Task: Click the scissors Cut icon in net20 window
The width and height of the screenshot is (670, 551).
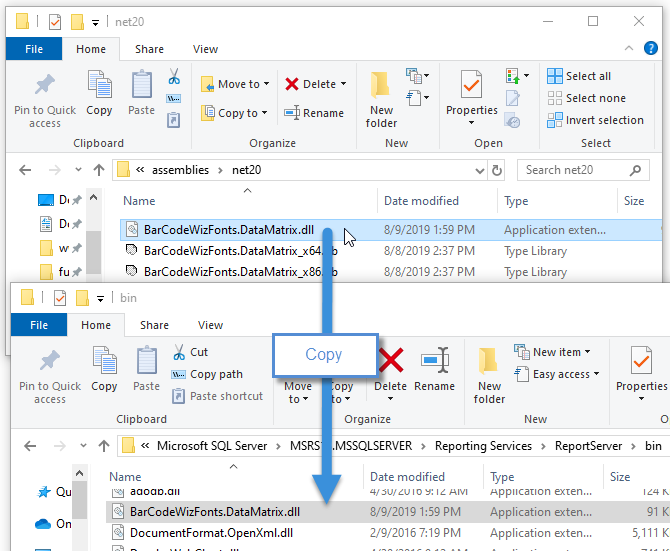Action: [174, 76]
